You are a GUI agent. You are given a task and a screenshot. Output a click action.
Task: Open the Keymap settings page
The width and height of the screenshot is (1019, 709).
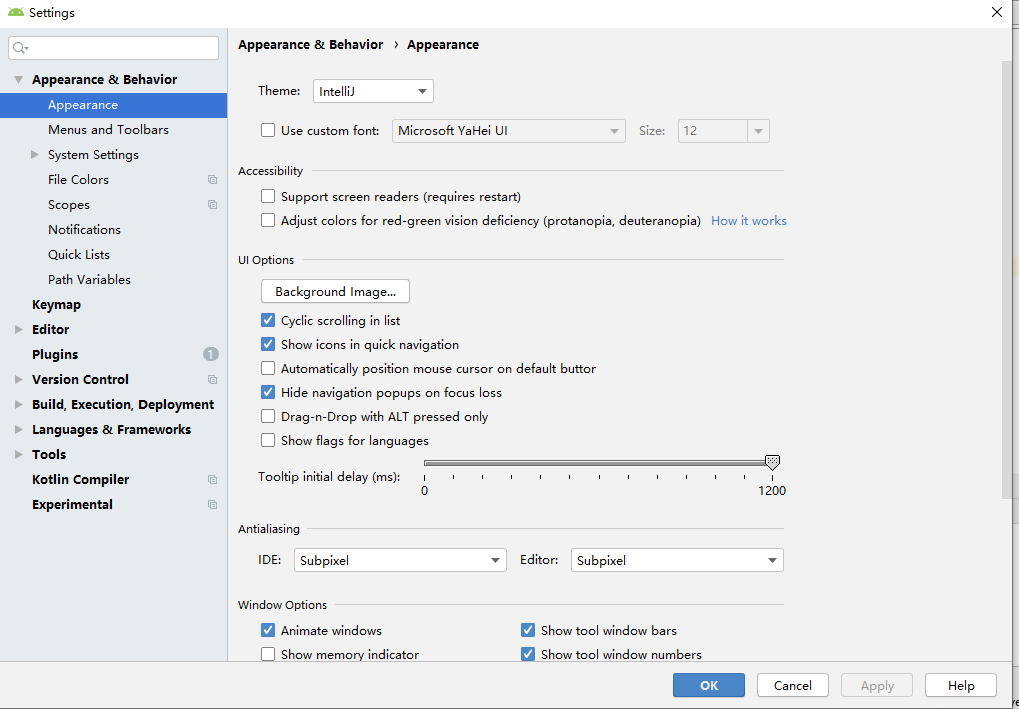[x=56, y=305]
